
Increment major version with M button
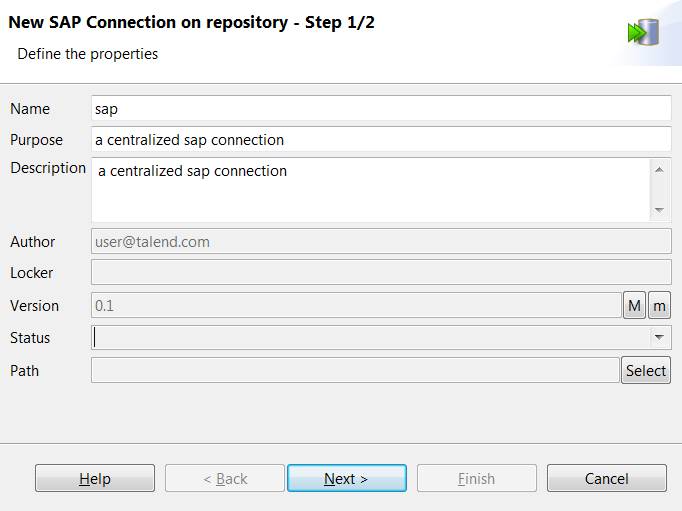pos(634,305)
